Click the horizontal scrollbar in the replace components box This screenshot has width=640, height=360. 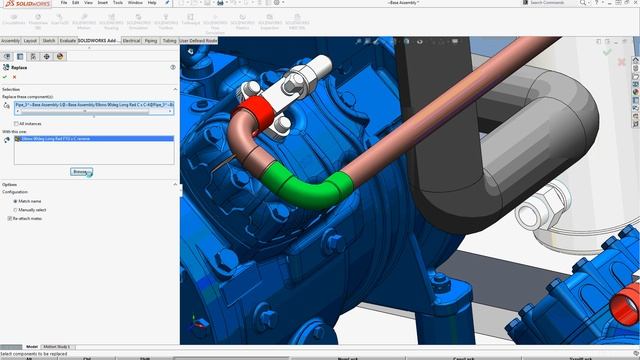point(85,111)
